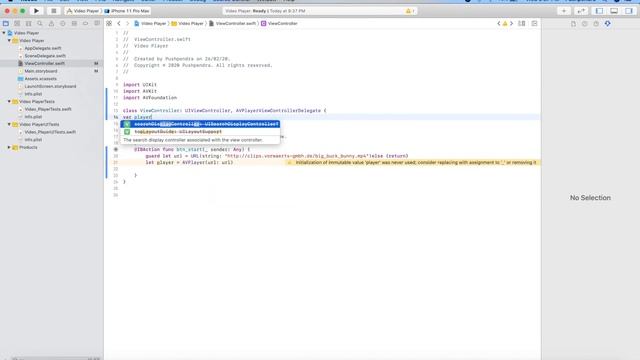Screen dimensions: 640x360
Task: Open the Test navigator
Action: pyautogui.click(x=62, y=24)
